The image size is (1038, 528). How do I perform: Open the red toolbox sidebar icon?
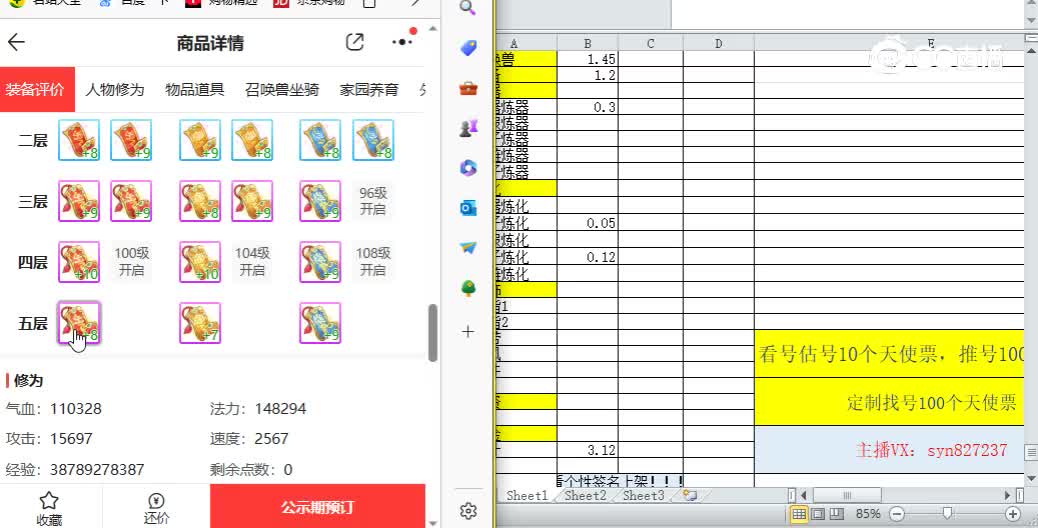click(468, 88)
